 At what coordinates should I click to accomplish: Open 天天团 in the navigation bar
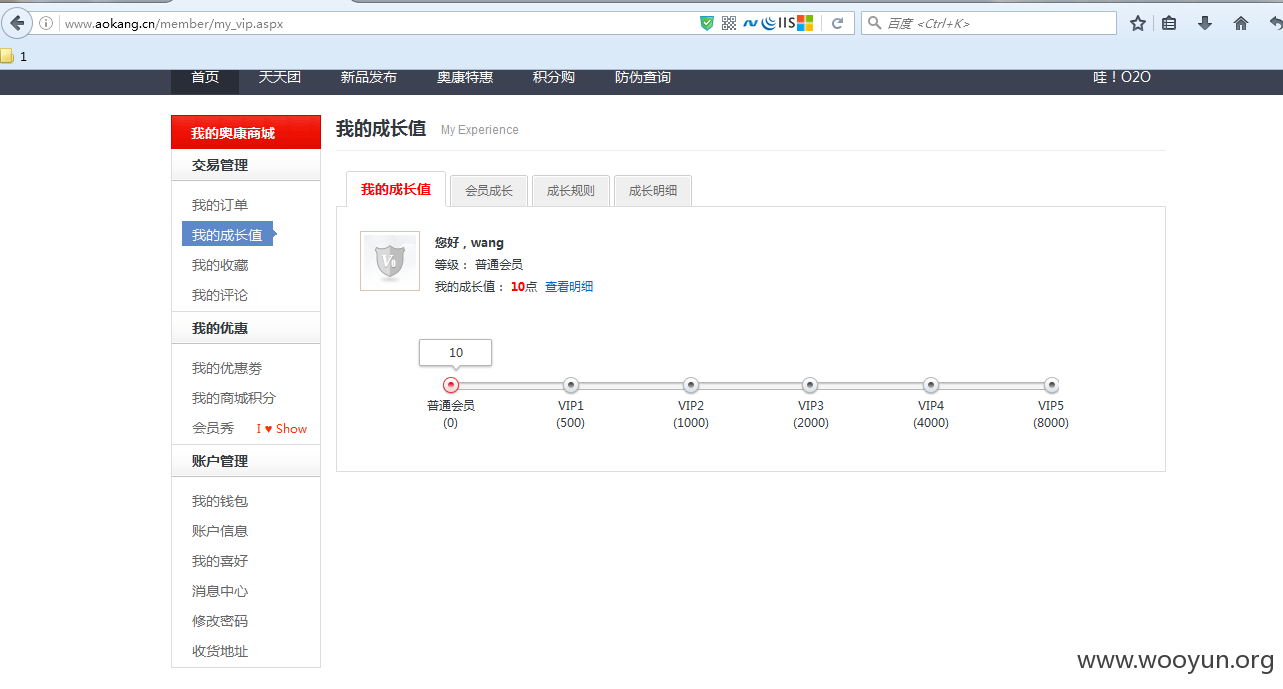280,77
